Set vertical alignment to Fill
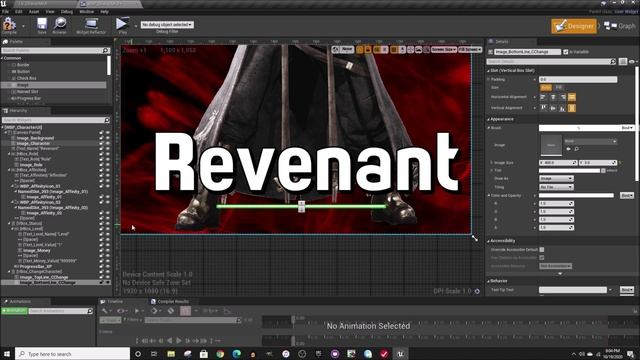640x360 pixels. pos(572,108)
